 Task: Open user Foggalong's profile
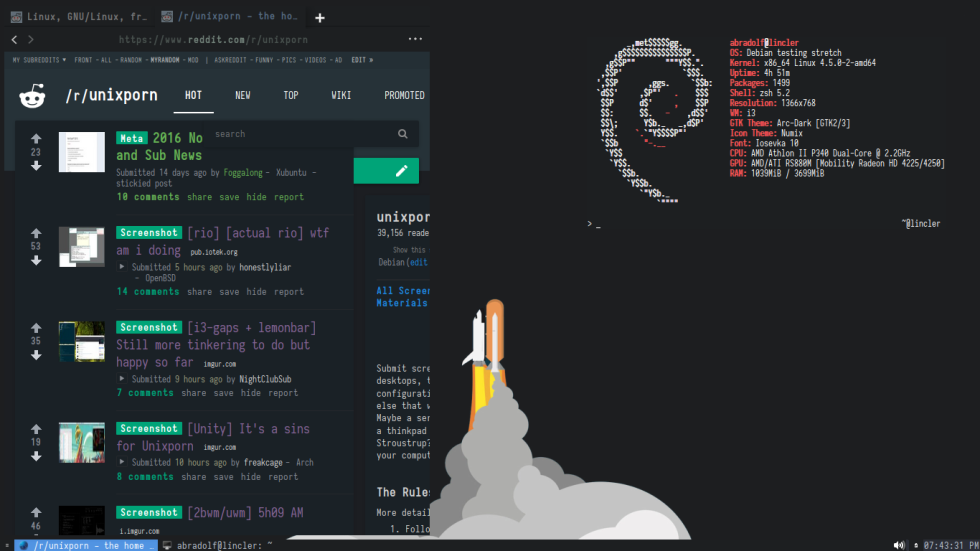[x=243, y=173]
